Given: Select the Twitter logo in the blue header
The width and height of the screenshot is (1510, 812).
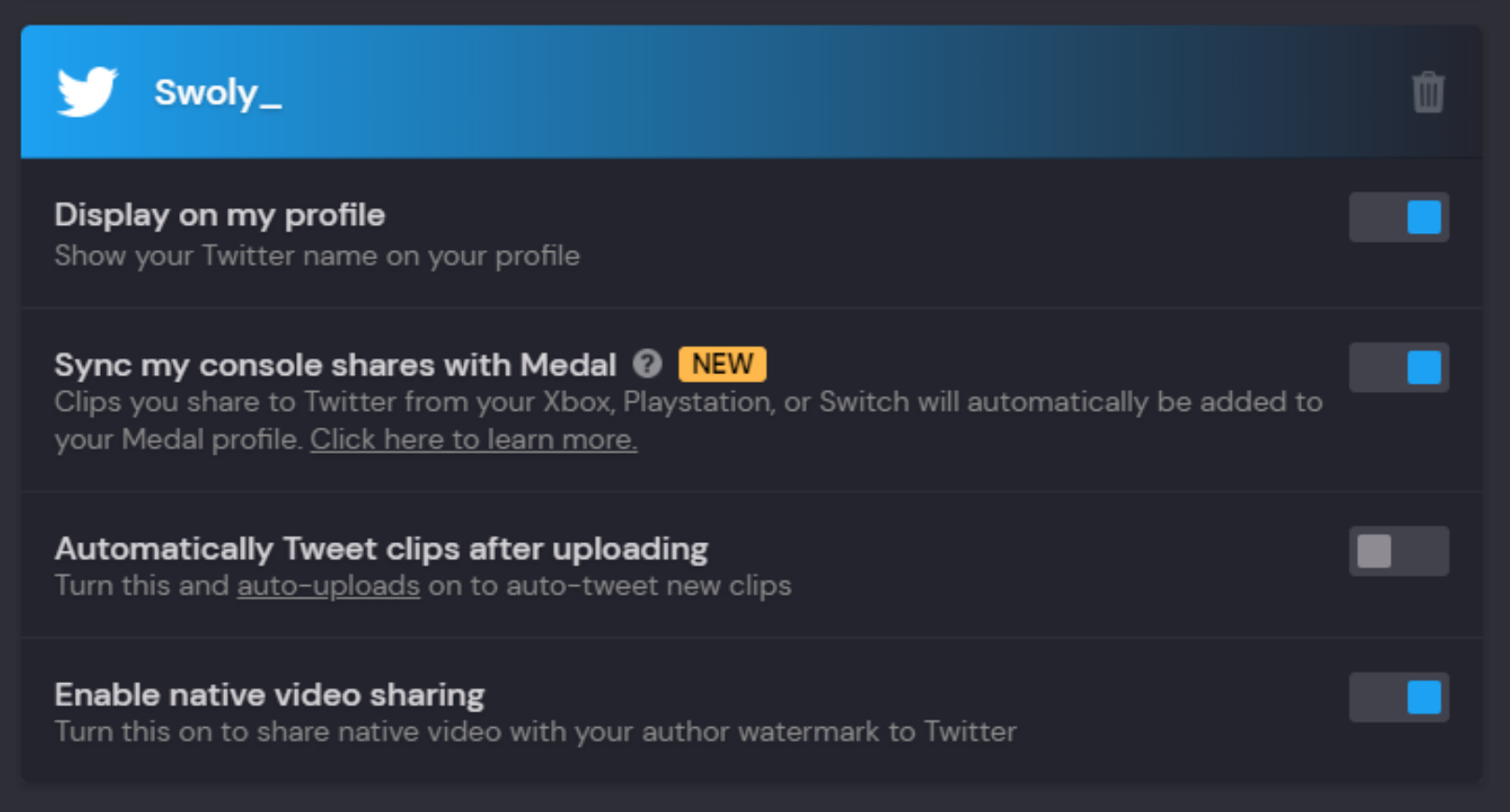Looking at the screenshot, I should click(88, 91).
